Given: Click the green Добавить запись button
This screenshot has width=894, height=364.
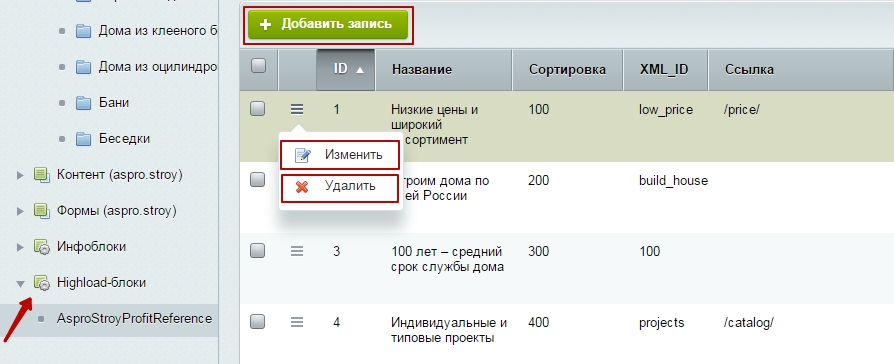Looking at the screenshot, I should point(328,25).
